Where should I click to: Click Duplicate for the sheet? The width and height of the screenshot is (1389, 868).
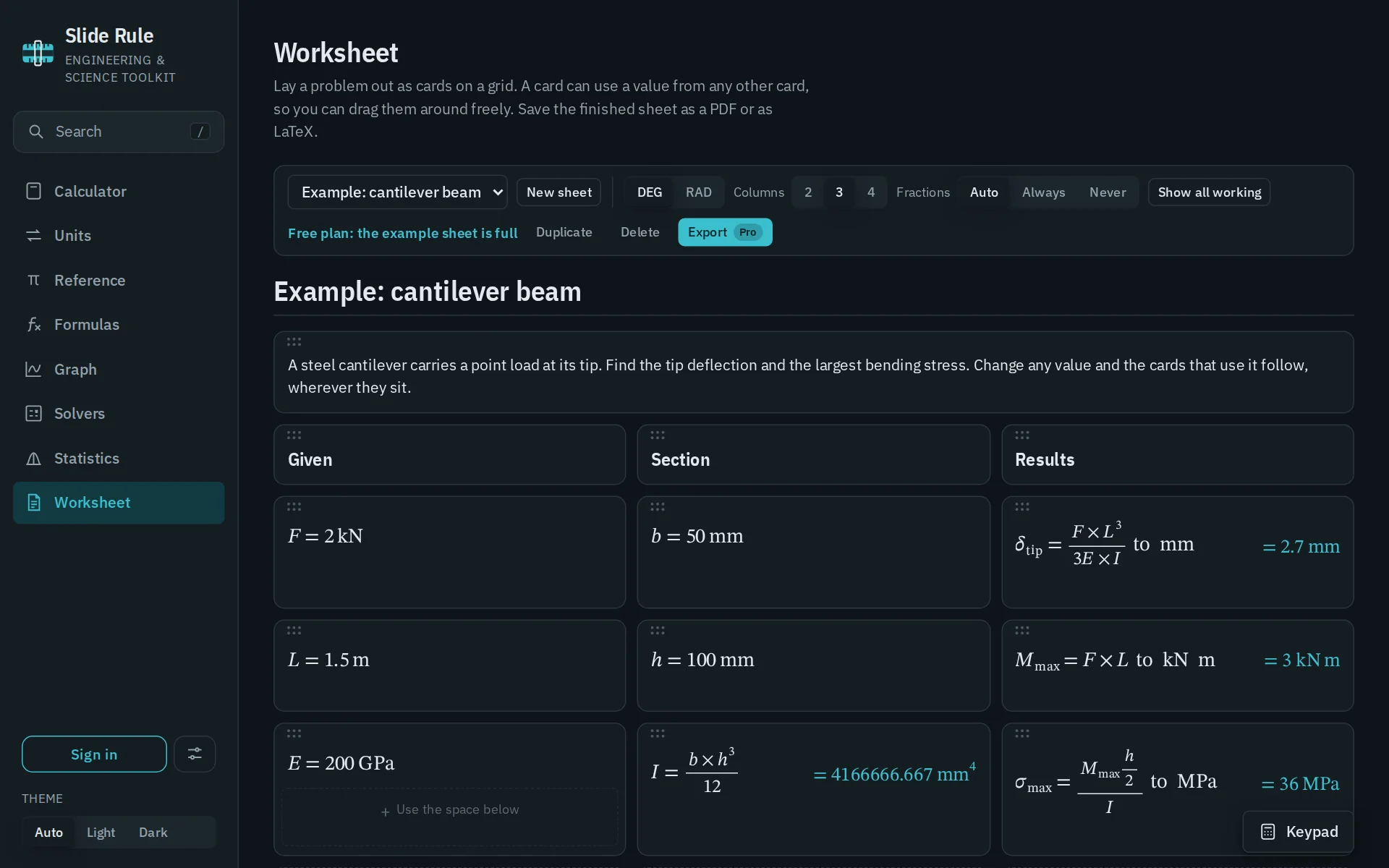(564, 232)
